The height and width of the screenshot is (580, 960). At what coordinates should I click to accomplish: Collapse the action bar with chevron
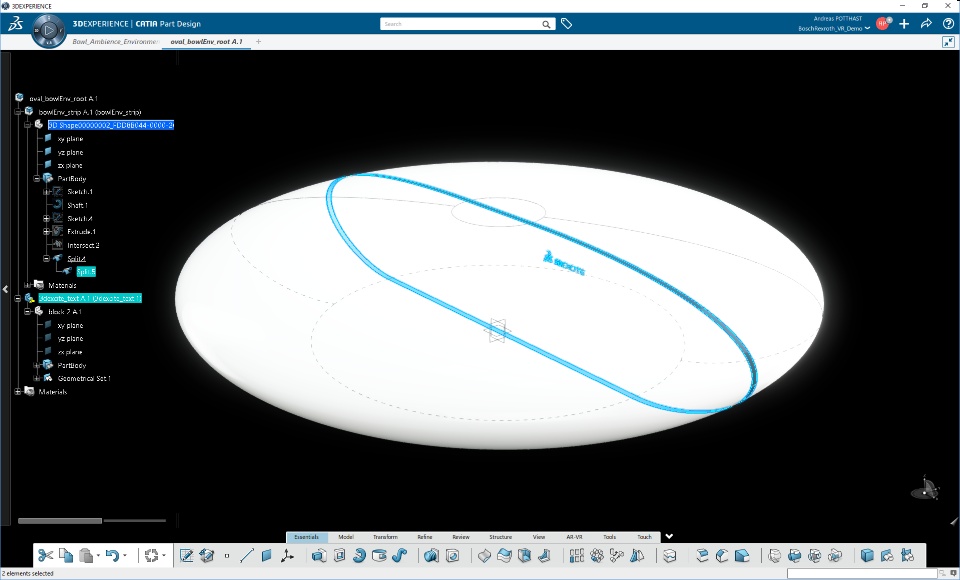669,537
